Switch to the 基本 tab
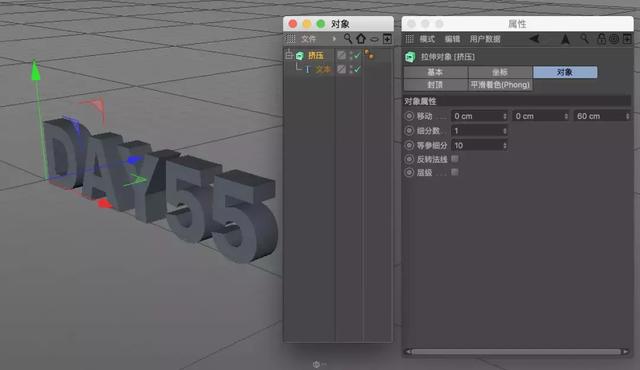 point(435,72)
